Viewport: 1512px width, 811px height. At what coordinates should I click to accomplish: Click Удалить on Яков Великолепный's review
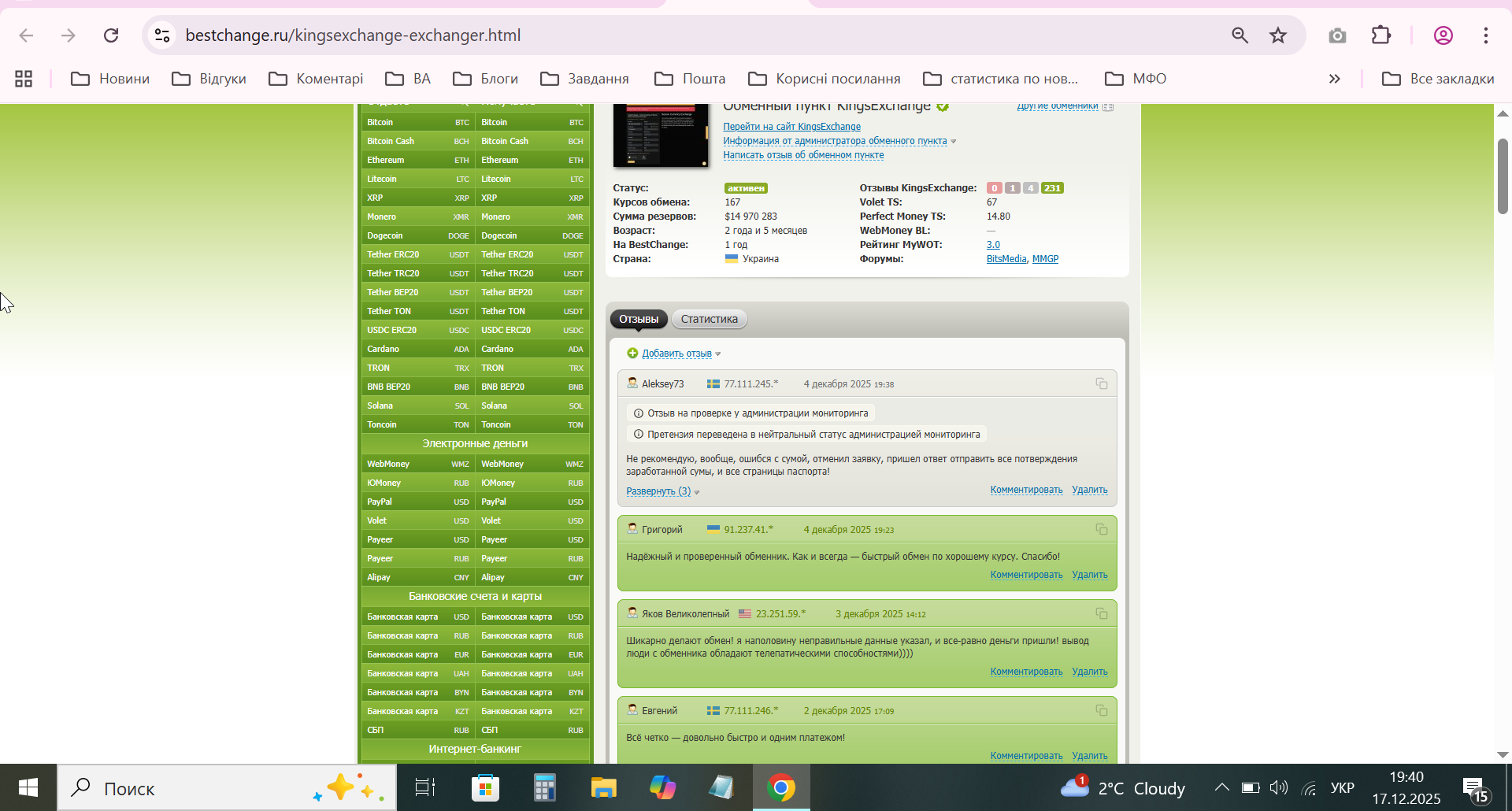[x=1089, y=672]
